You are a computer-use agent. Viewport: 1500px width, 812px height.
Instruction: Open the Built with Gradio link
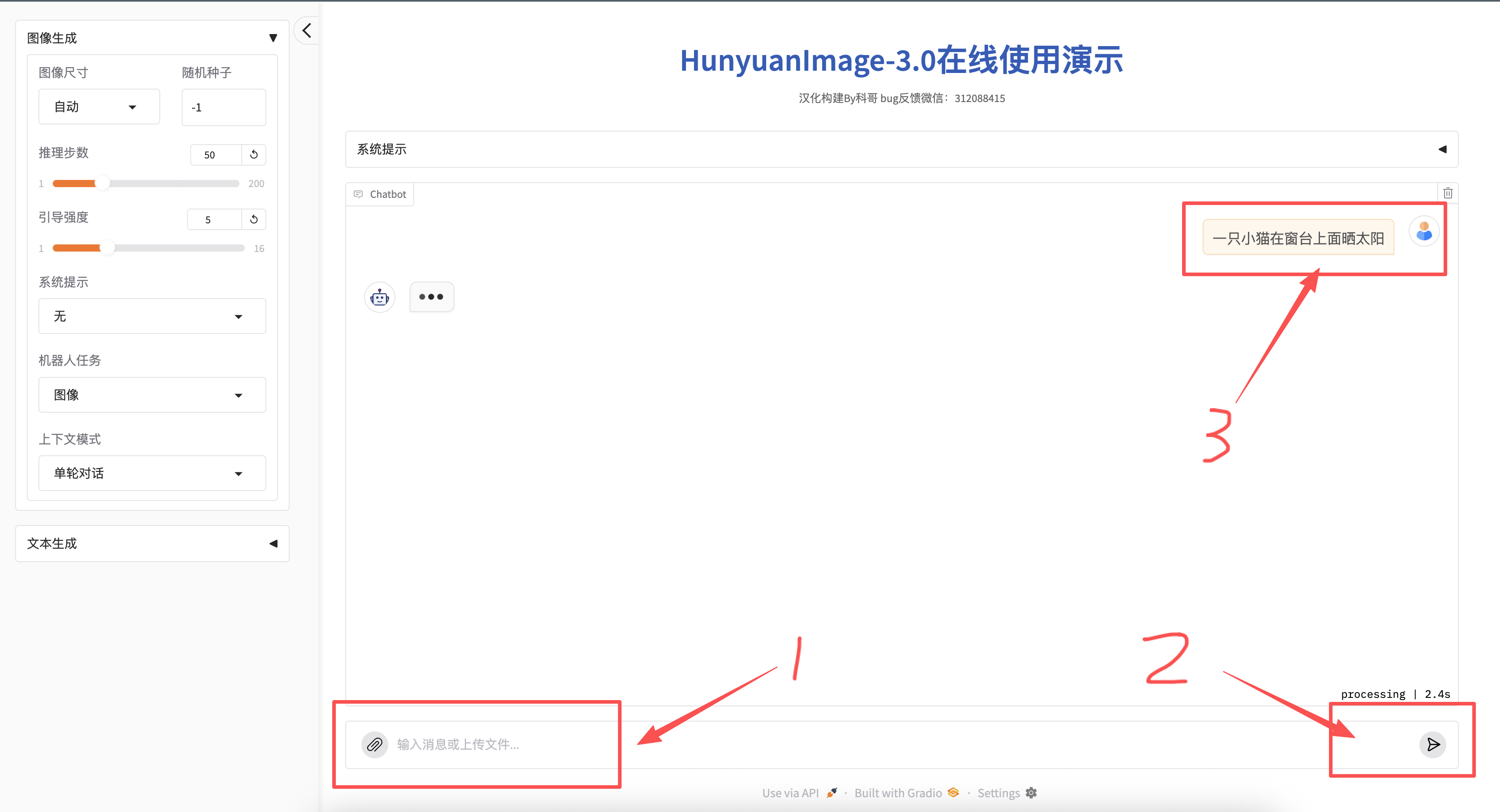point(906,793)
